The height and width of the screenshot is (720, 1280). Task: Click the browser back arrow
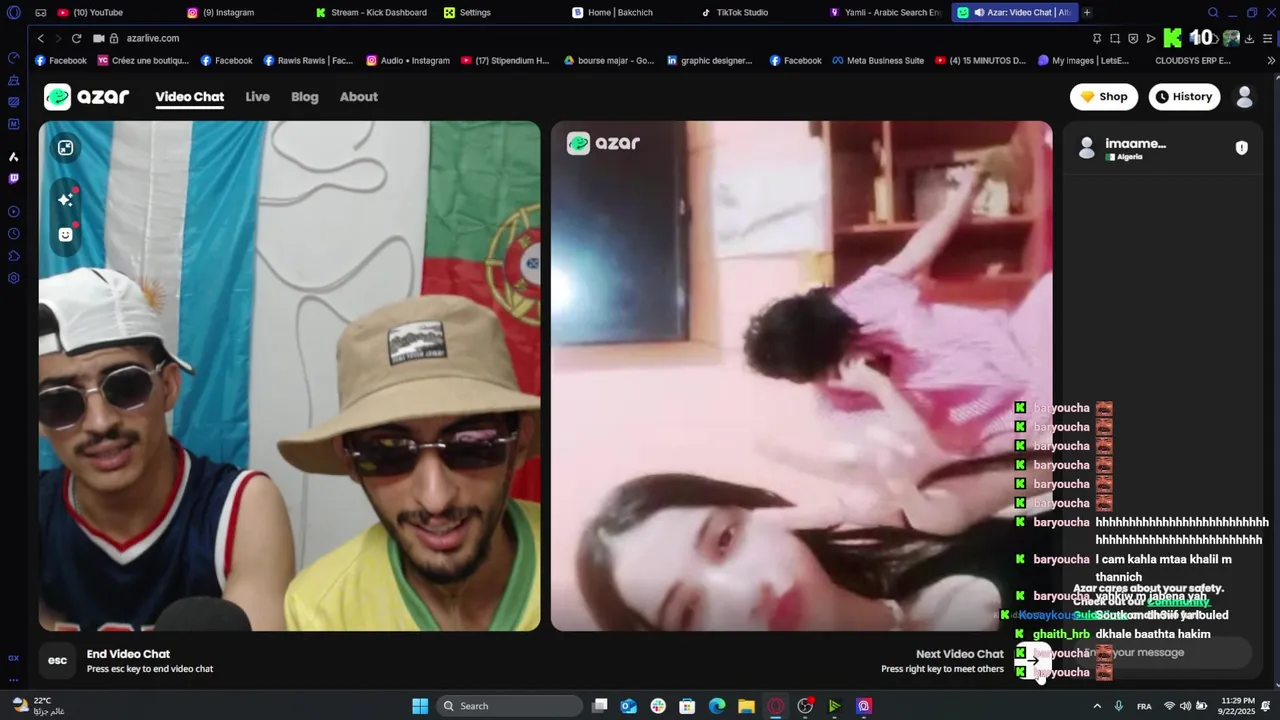[x=41, y=38]
